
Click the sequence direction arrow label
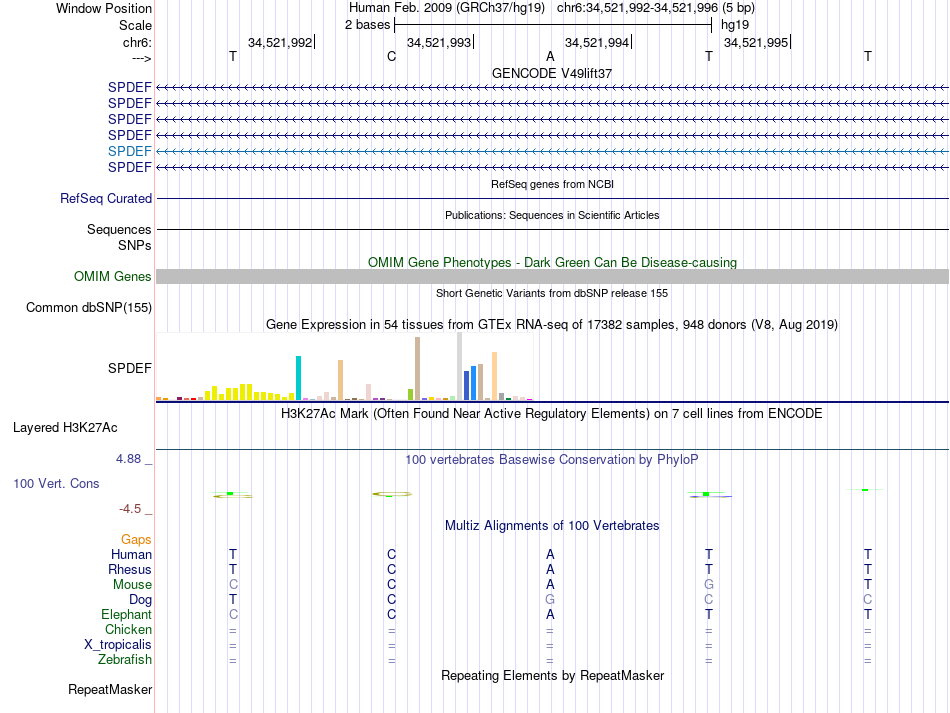click(x=142, y=58)
